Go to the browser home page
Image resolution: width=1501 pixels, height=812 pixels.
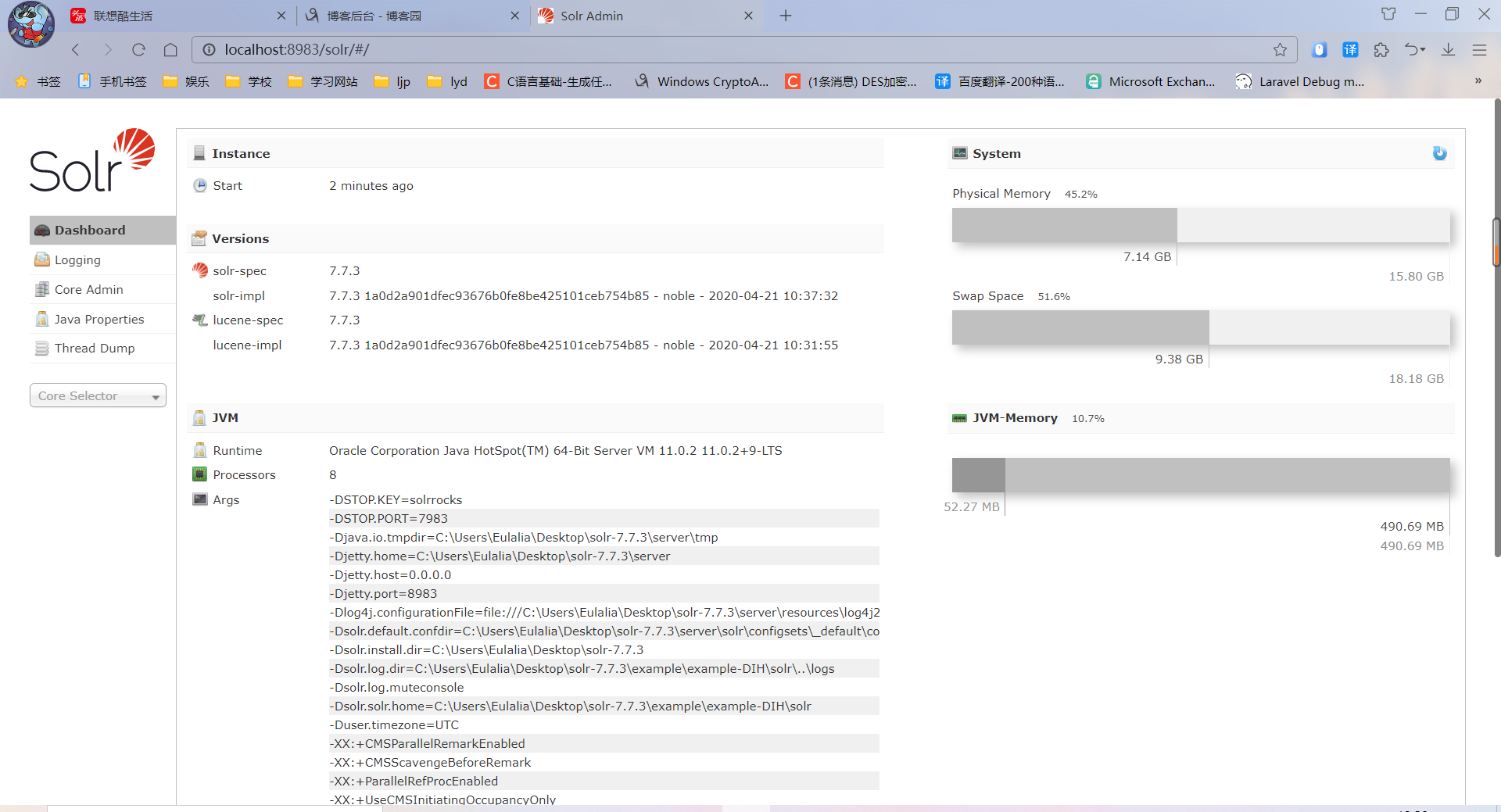170,50
